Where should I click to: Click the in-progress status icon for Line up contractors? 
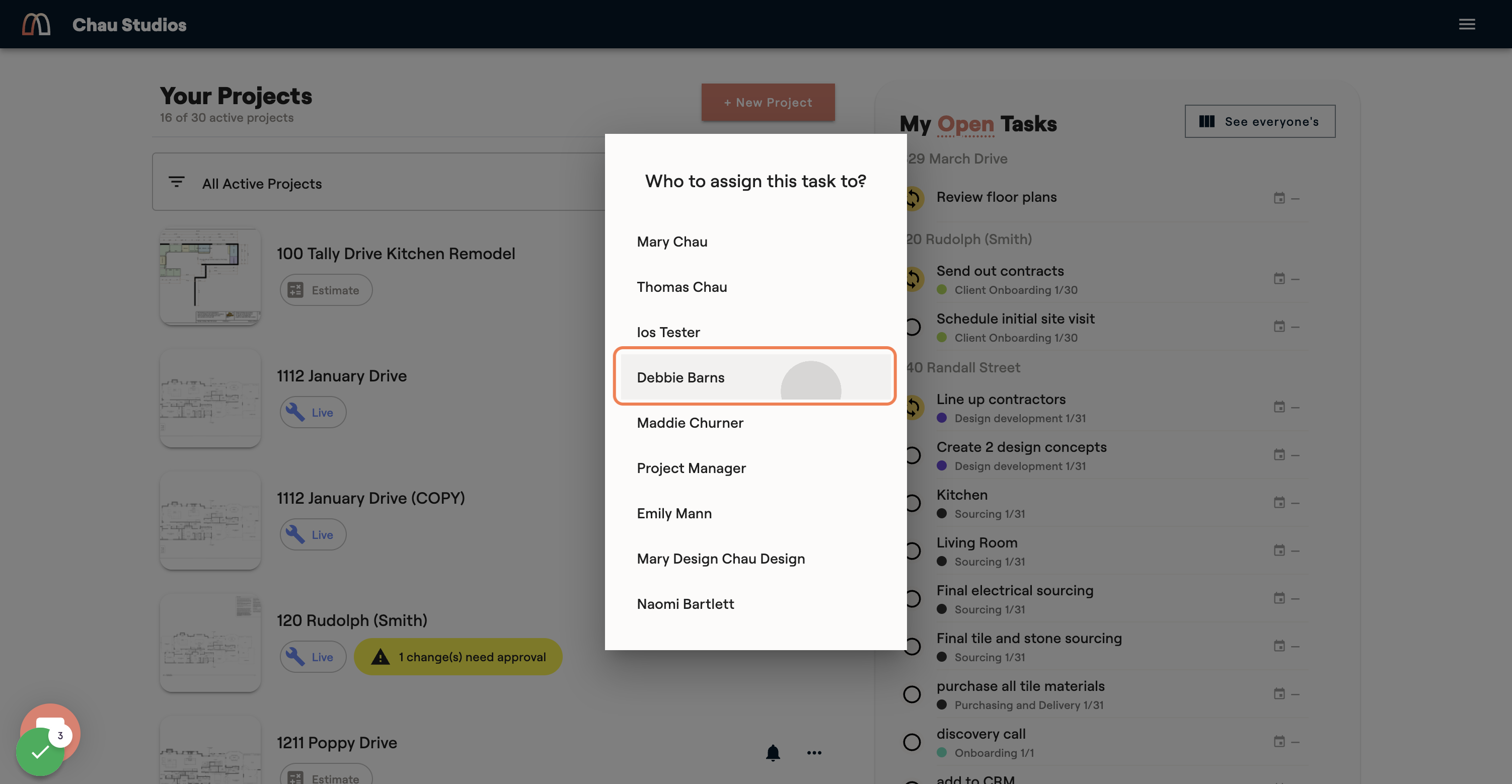916,407
